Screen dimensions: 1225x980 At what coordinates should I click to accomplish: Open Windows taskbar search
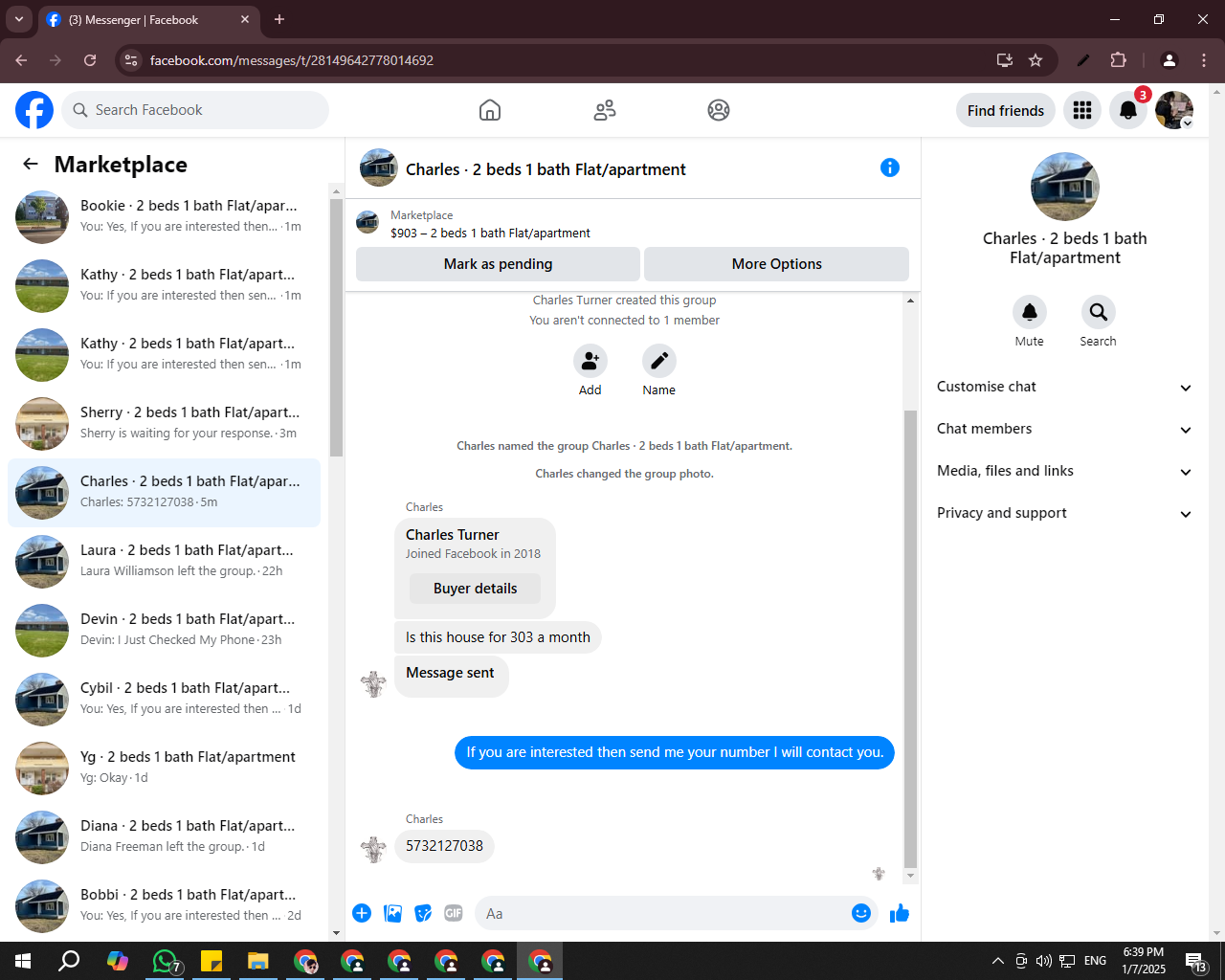pyautogui.click(x=70, y=961)
